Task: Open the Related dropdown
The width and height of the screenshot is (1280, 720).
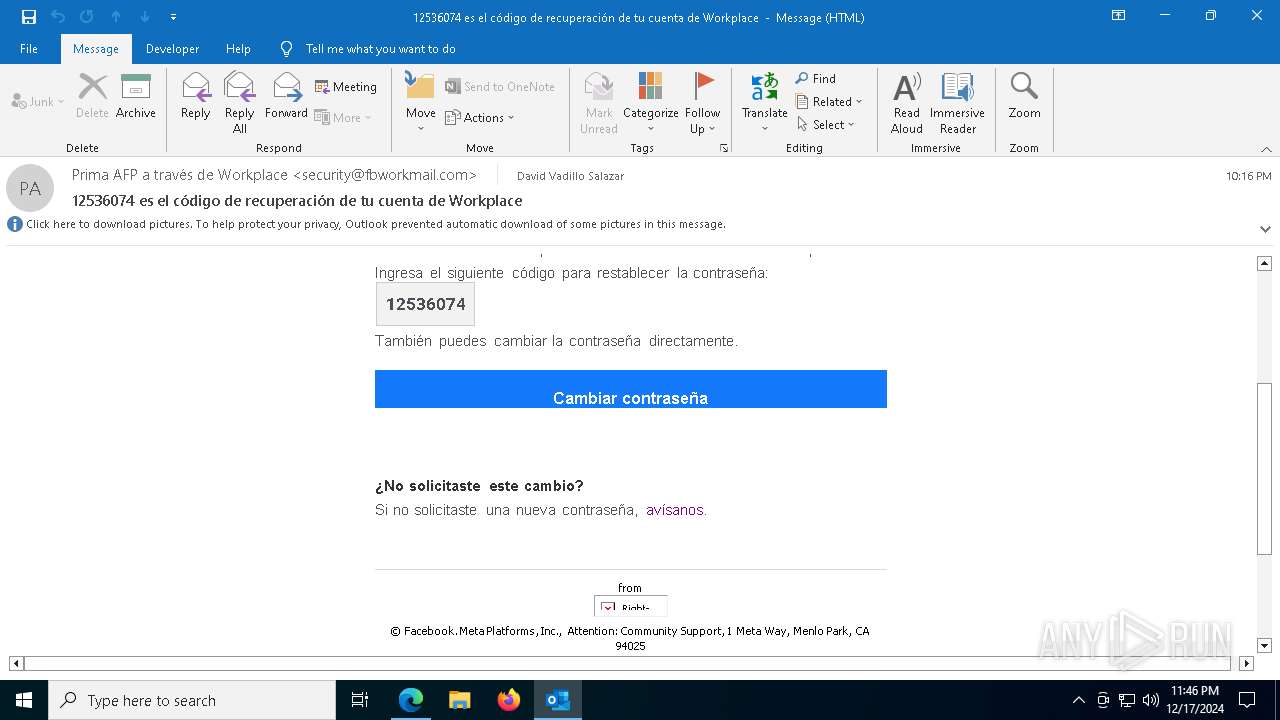Action: (x=829, y=101)
